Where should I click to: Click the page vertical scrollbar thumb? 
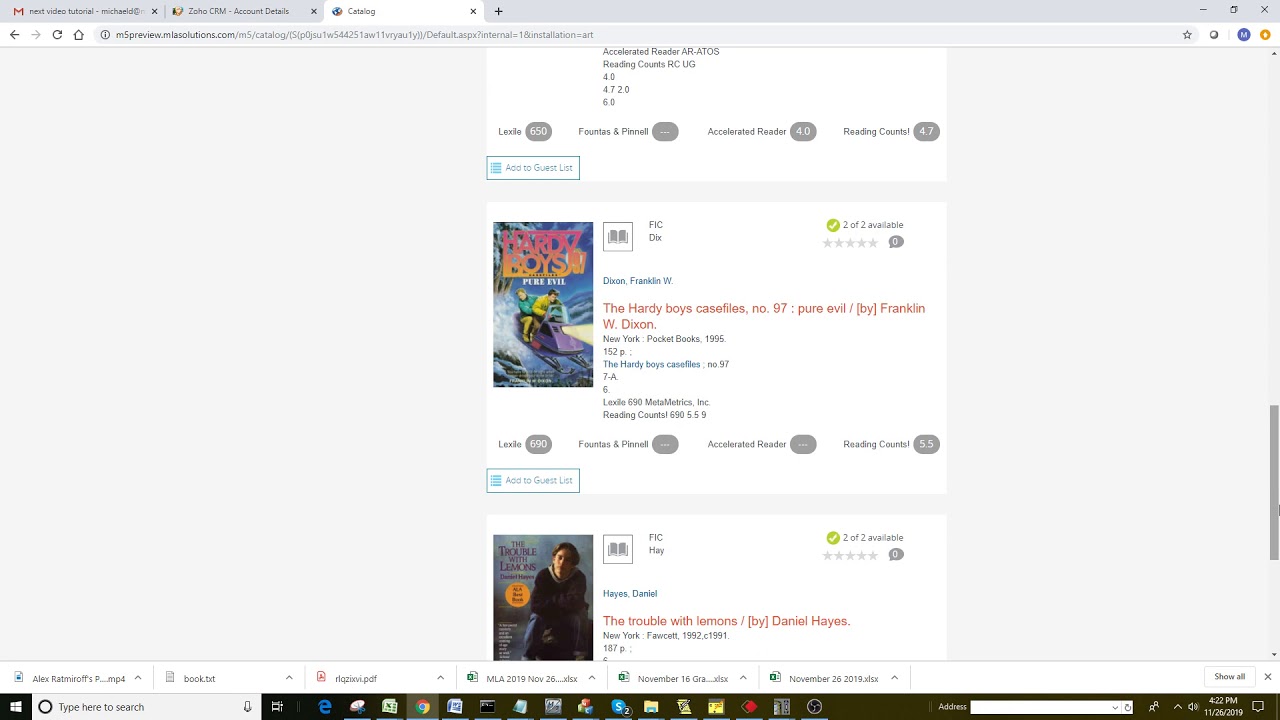point(1274,482)
